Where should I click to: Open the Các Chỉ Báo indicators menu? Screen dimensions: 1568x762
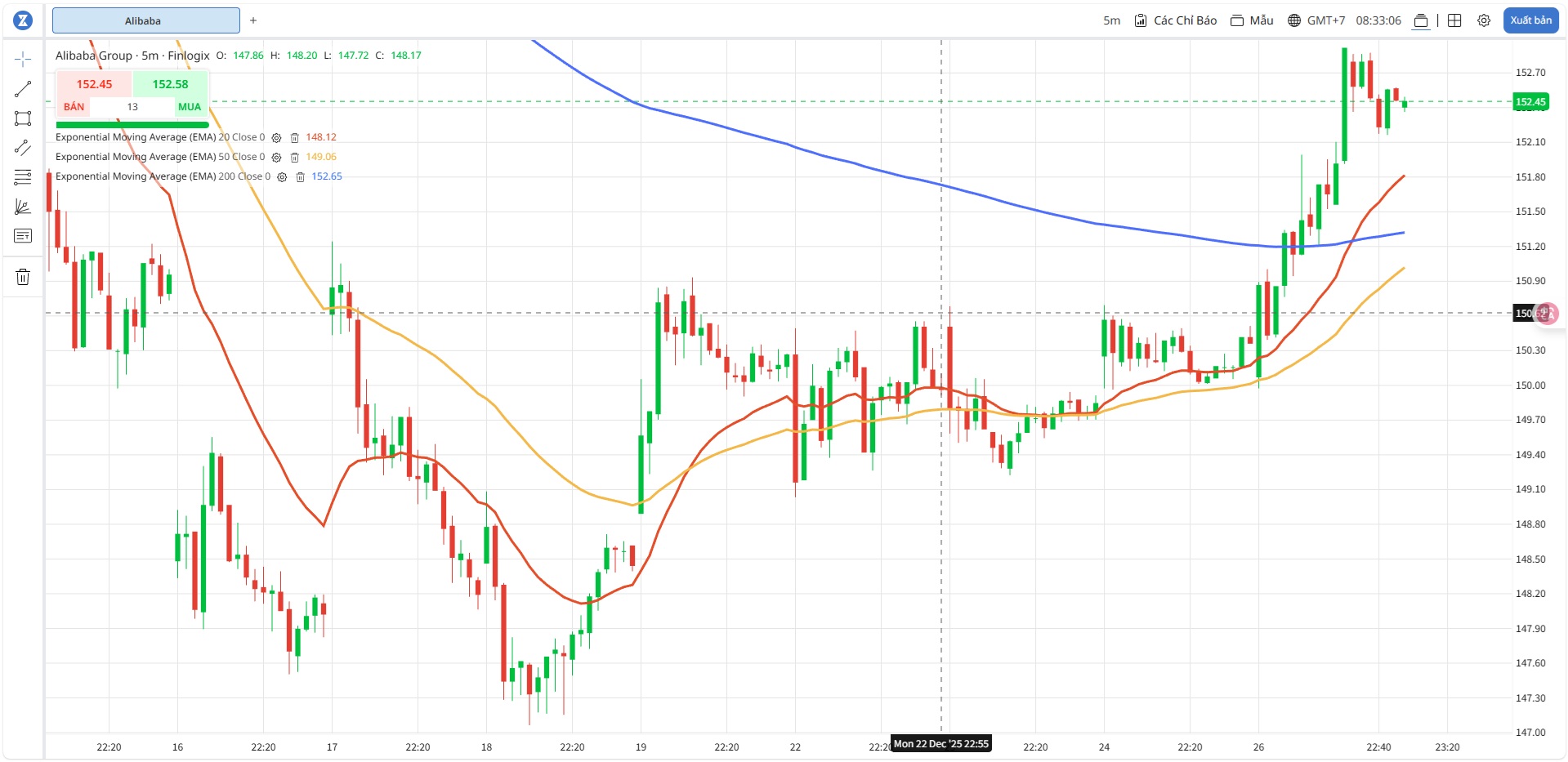coord(1176,20)
